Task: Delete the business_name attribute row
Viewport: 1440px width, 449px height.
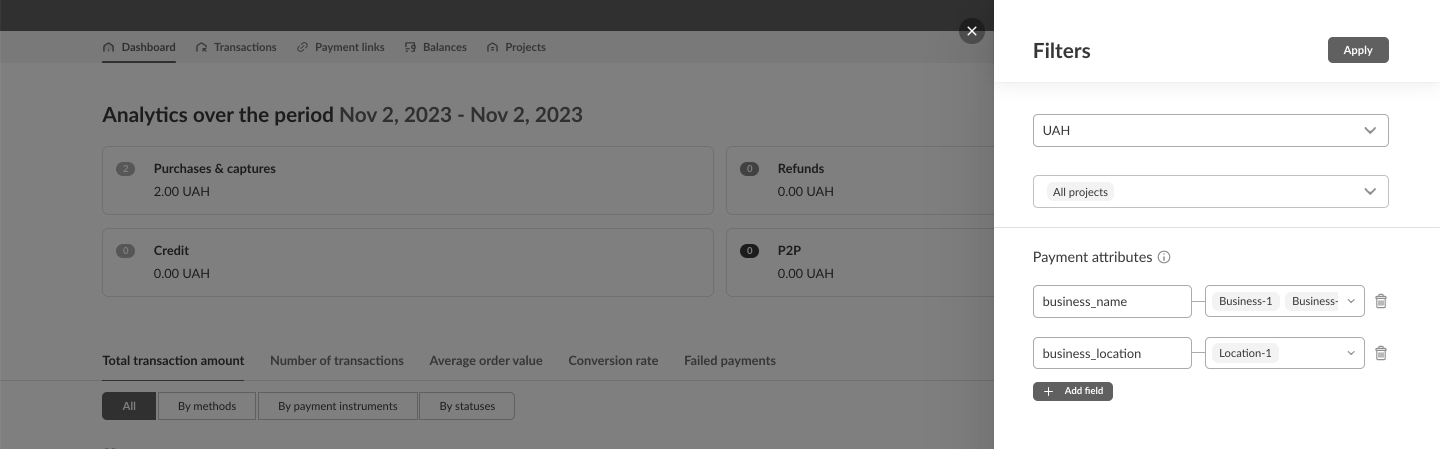Action: click(x=1381, y=301)
